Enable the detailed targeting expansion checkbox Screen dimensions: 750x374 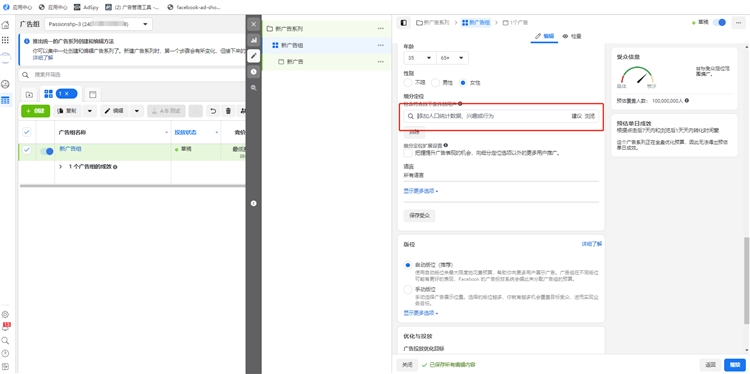[x=408, y=153]
